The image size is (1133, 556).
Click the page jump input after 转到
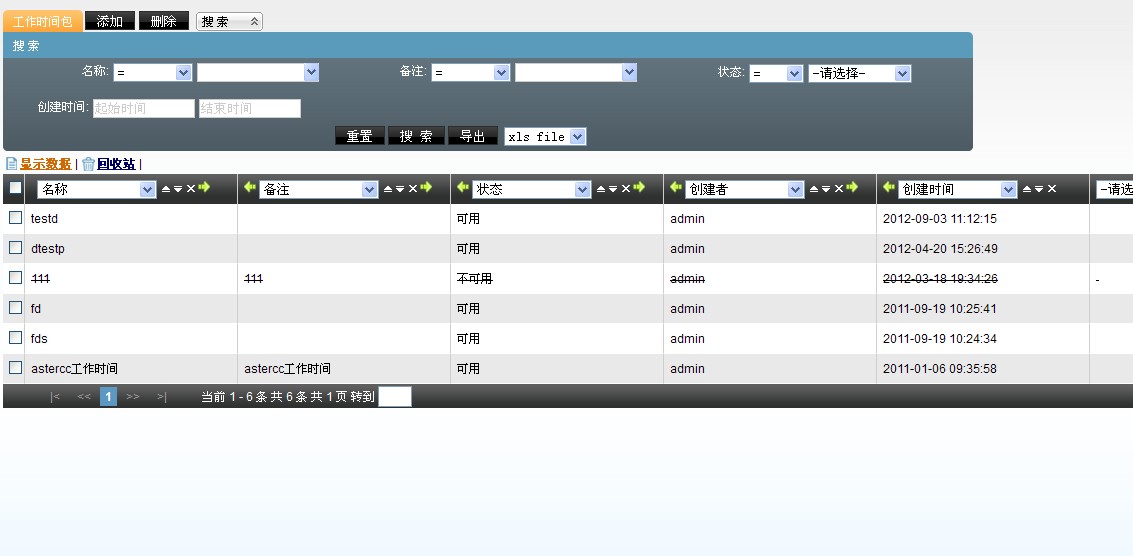(394, 397)
